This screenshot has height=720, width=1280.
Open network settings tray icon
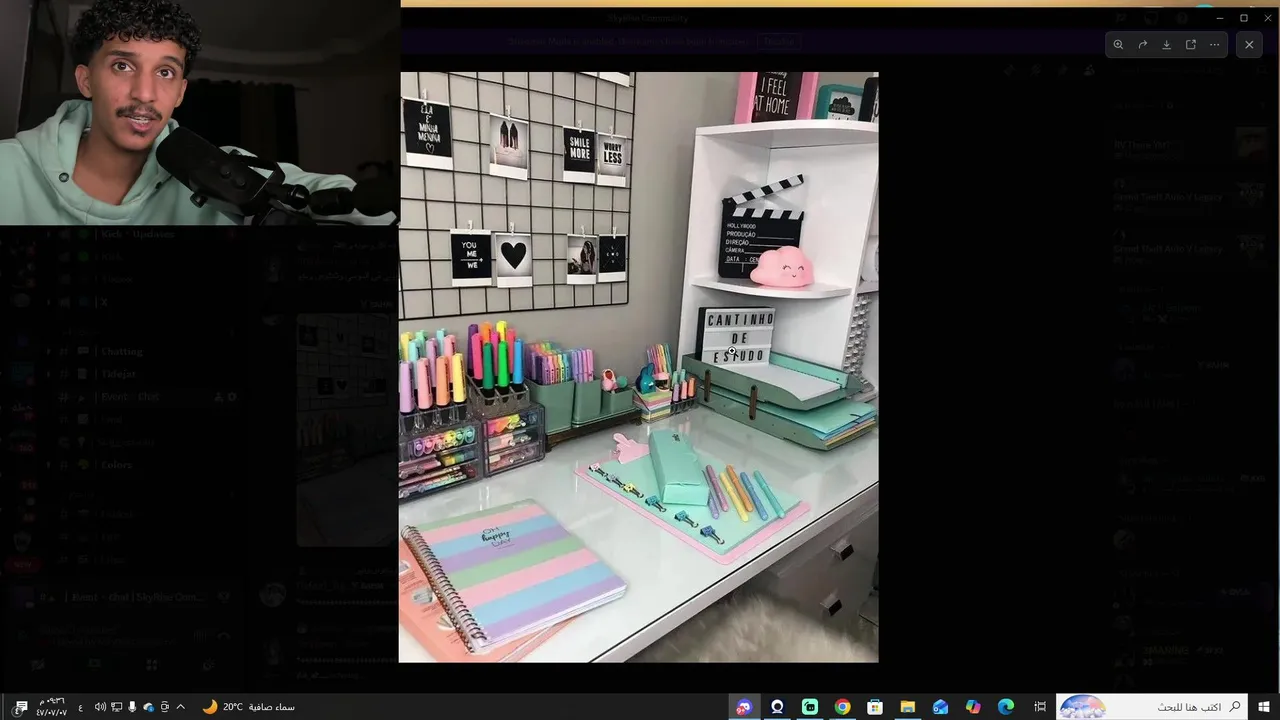point(117,707)
